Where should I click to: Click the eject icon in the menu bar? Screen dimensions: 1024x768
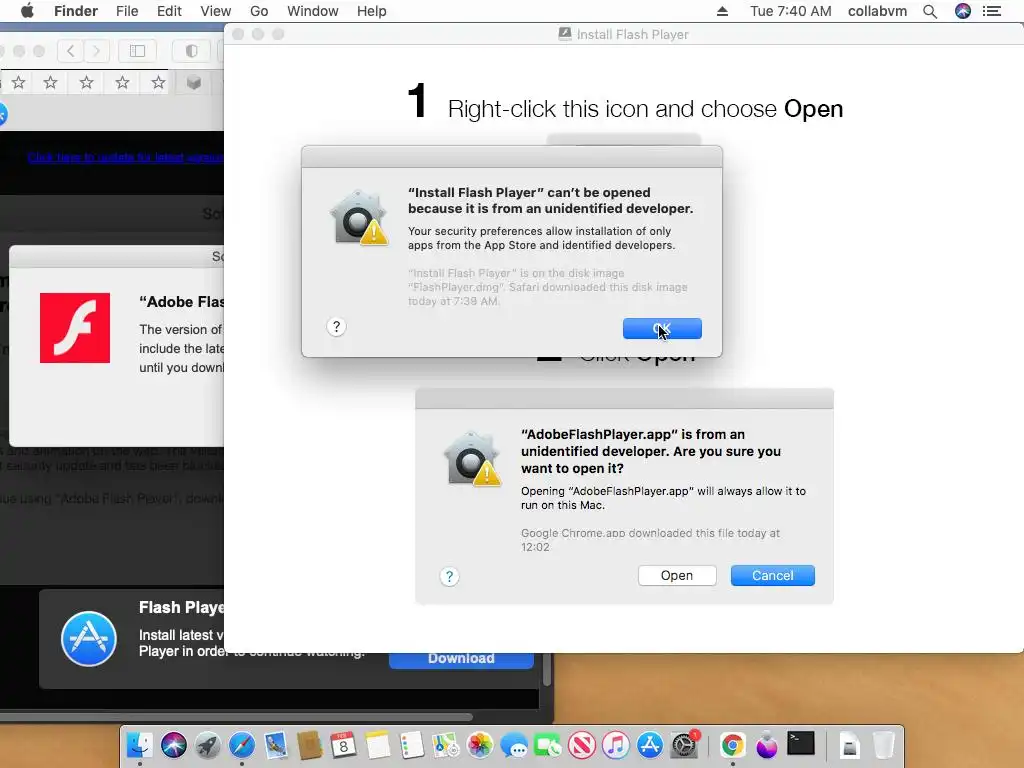pos(722,11)
